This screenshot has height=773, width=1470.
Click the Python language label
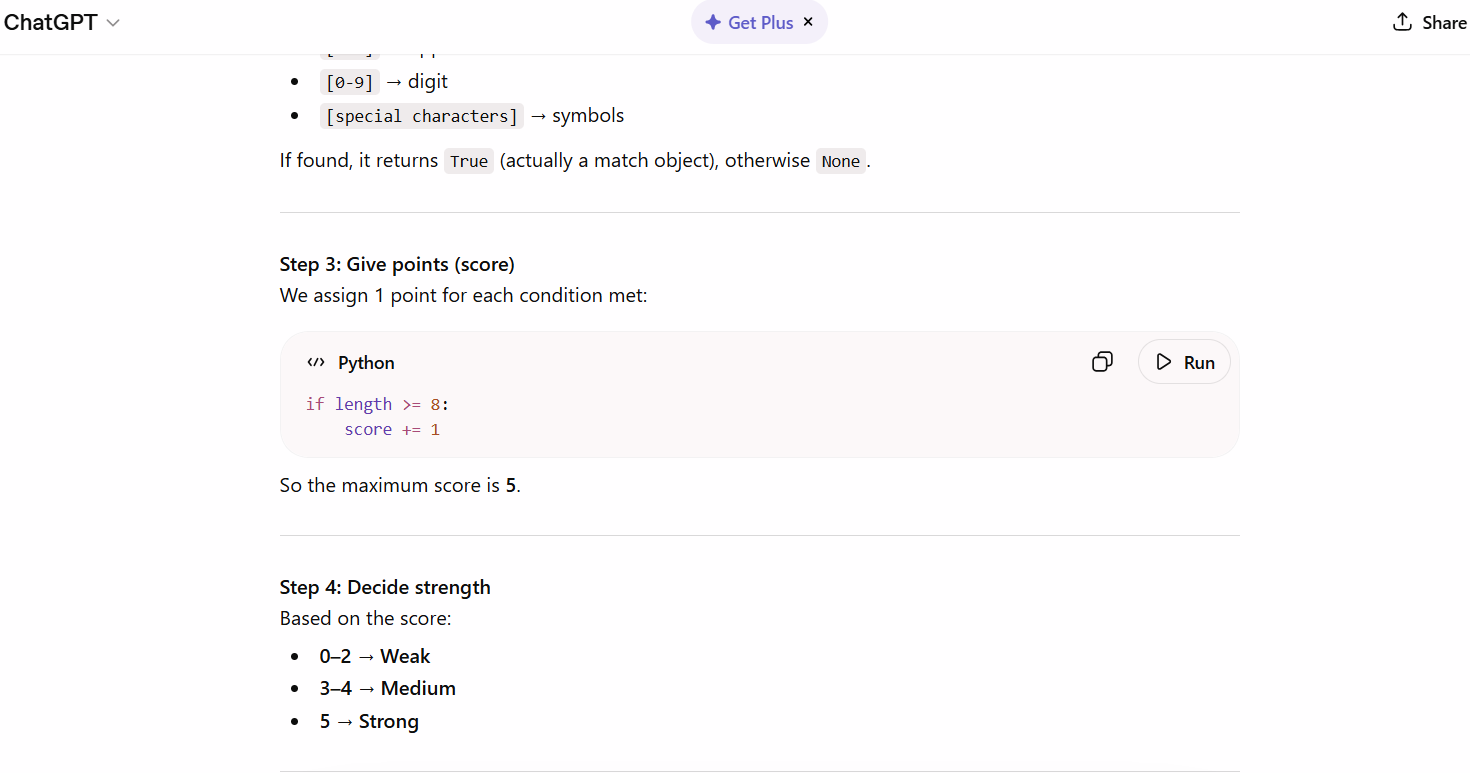click(366, 363)
